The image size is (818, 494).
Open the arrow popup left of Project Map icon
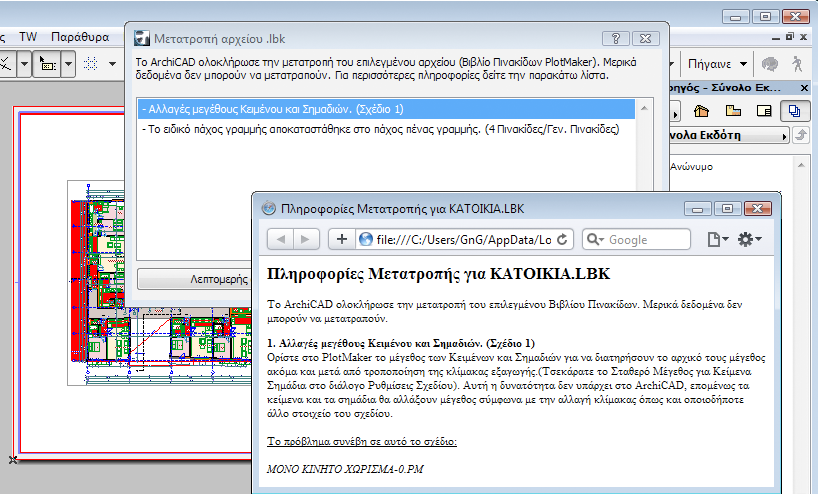675,113
